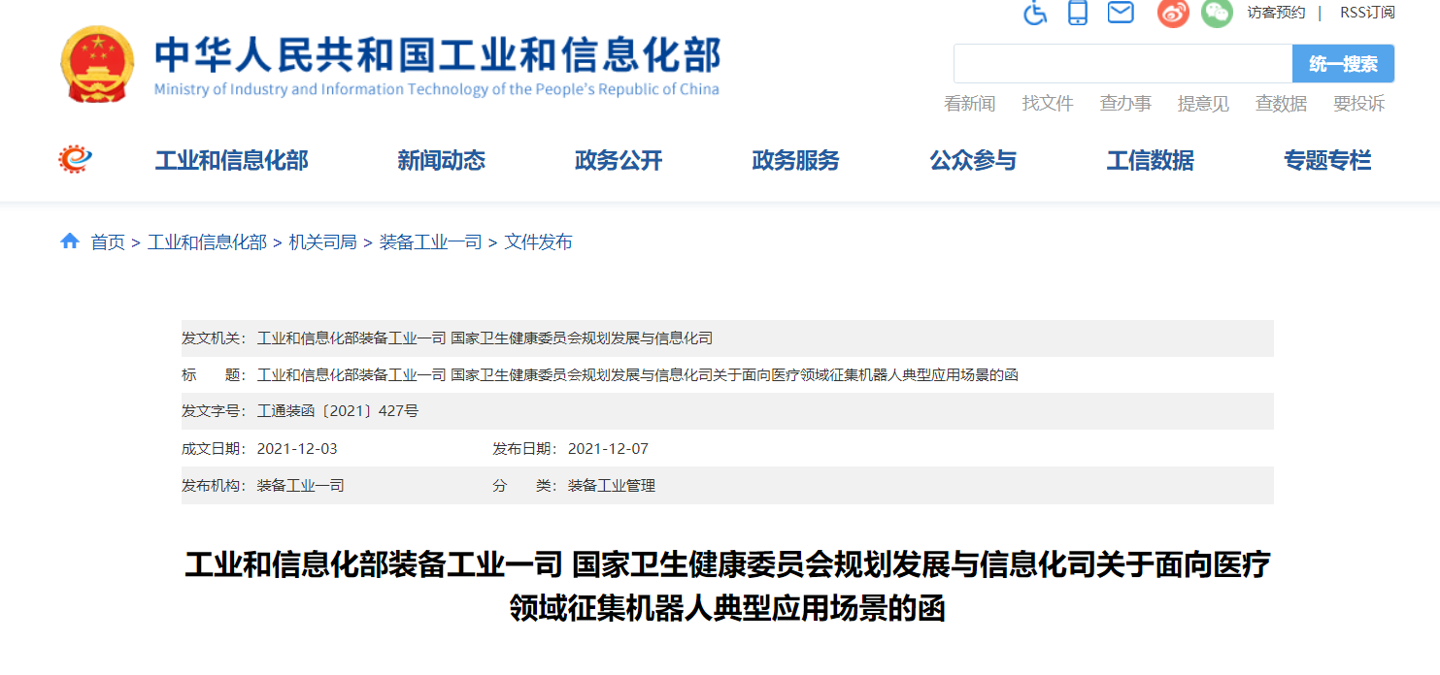The height and width of the screenshot is (675, 1440).
Task: Open the accessibility barrier-free icon
Action: pyautogui.click(x=1035, y=14)
